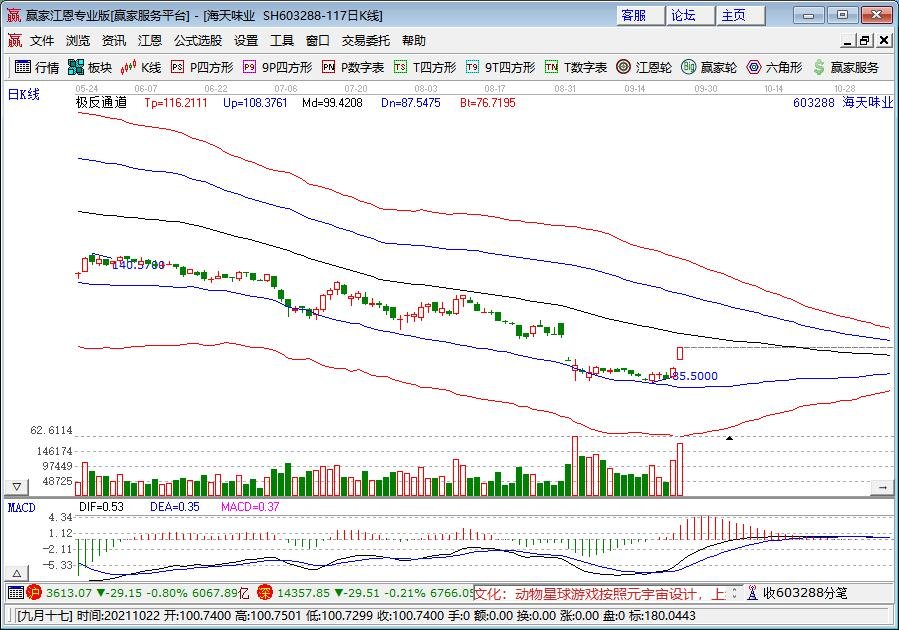Click the MACD indicator label
Image resolution: width=899 pixels, height=630 pixels.
[22, 508]
